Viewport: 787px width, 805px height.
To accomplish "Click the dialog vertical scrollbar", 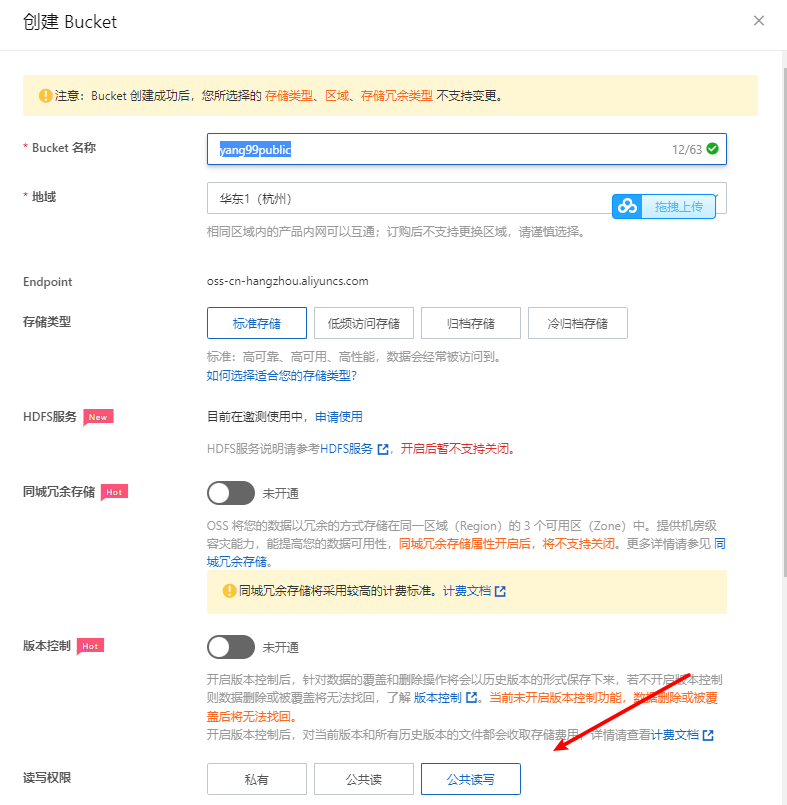I will [784, 321].
